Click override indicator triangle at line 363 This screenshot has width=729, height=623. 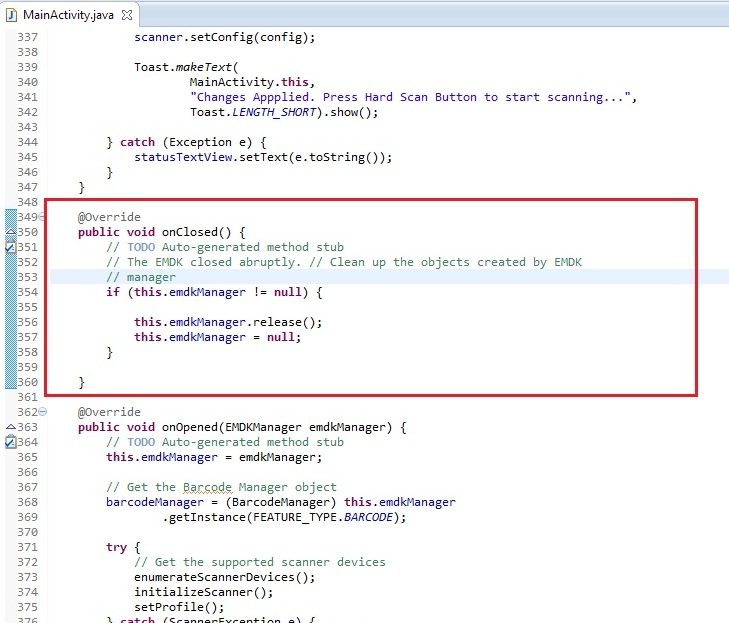point(10,427)
